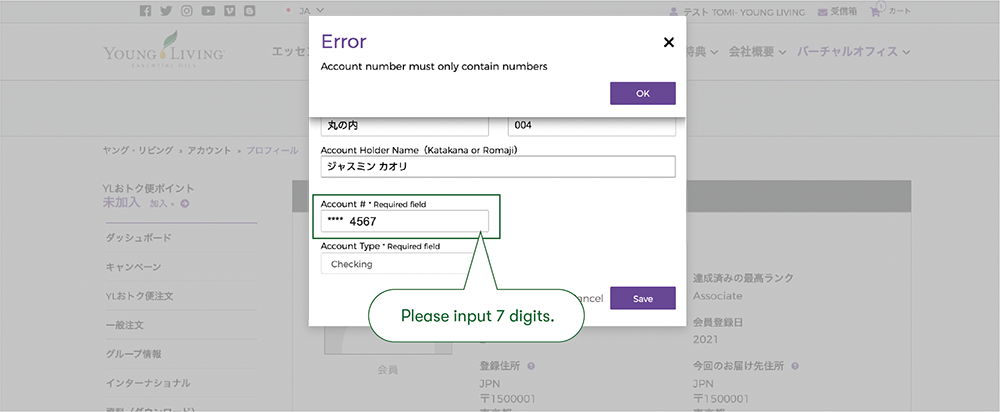Open the Twitter icon link
The height and width of the screenshot is (412, 1000).
click(x=166, y=11)
